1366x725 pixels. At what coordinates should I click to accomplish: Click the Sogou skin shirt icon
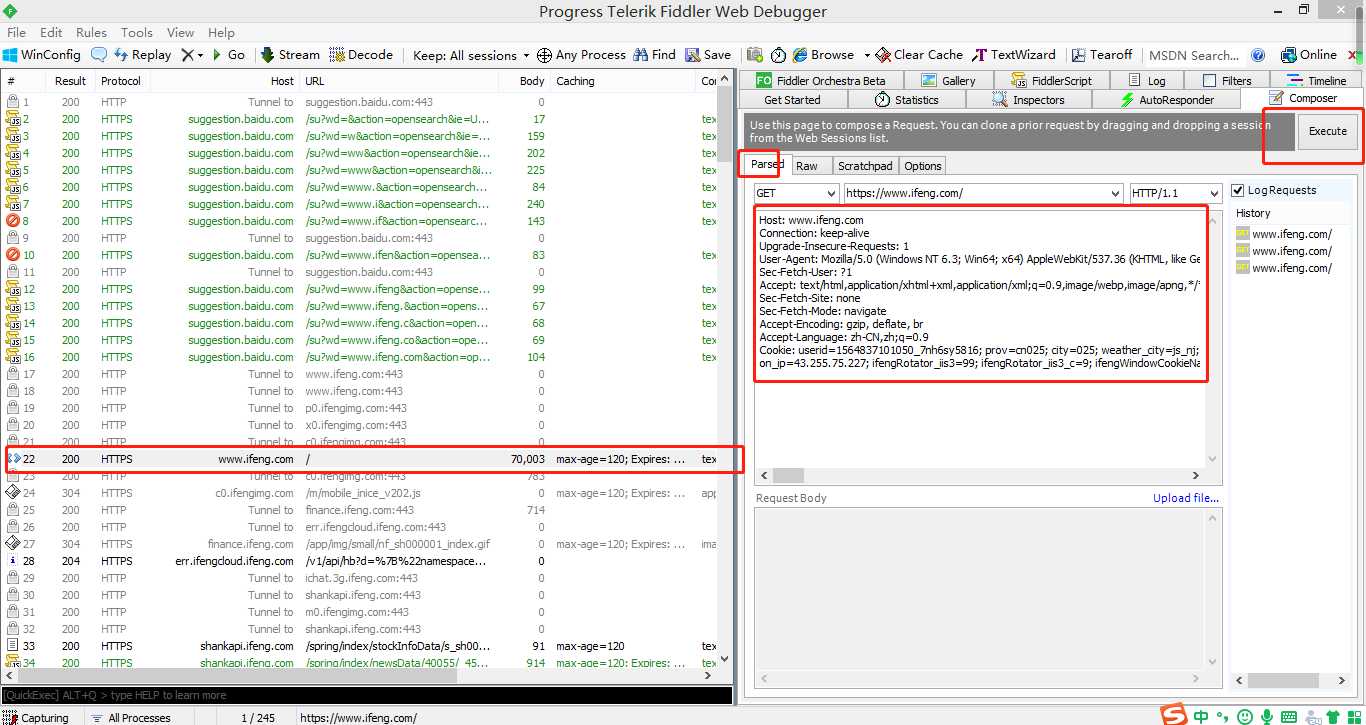click(1332, 717)
